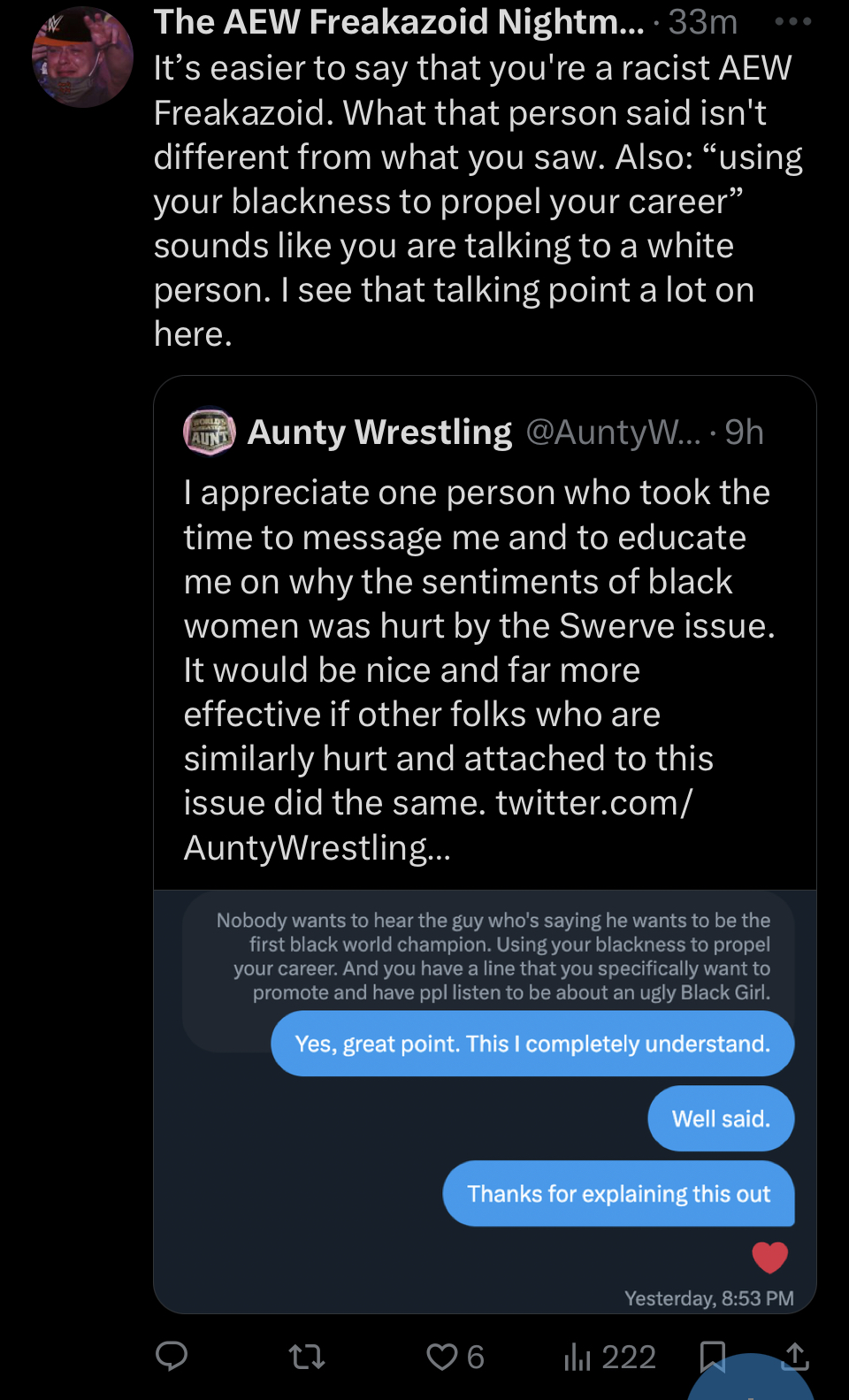Viewport: 849px width, 1400px height.
Task: Click the Aunty Wrestling account name
Action: 379,432
